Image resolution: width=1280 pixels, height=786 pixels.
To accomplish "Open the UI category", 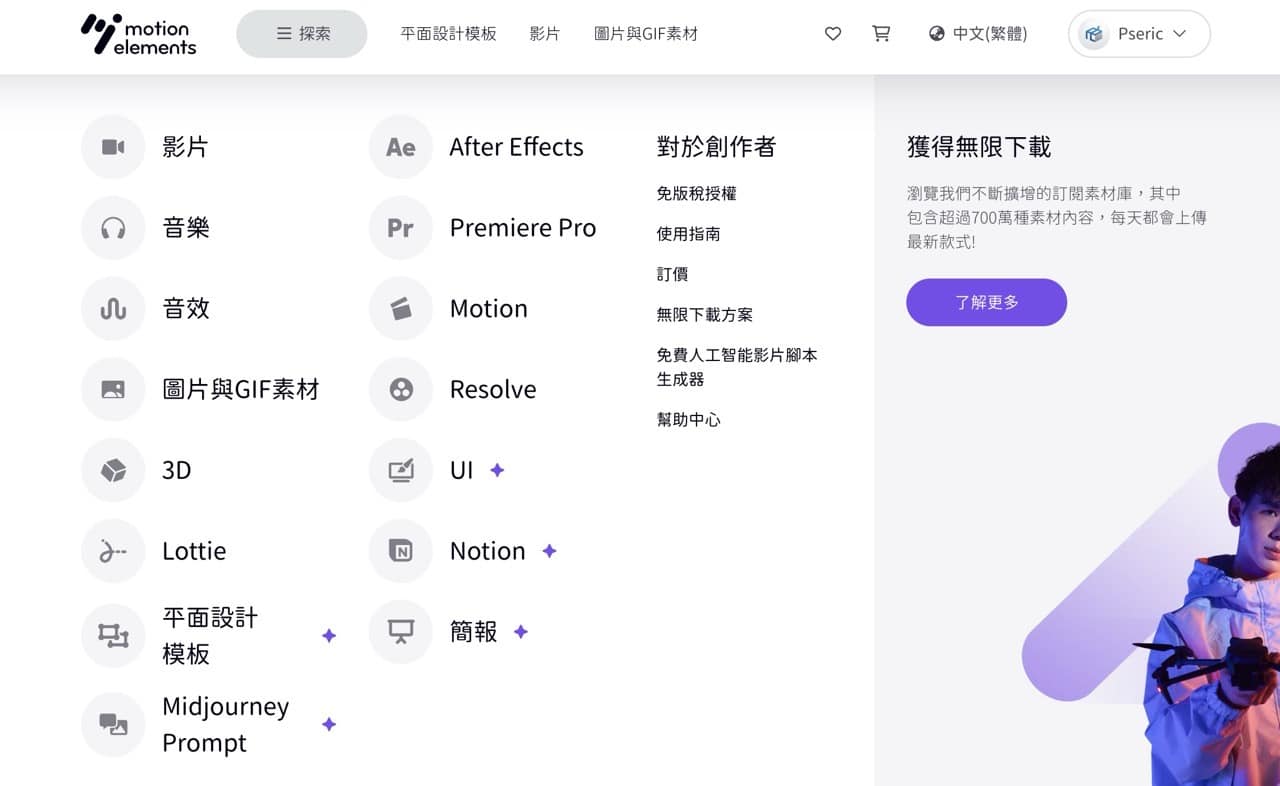I will tap(461, 470).
